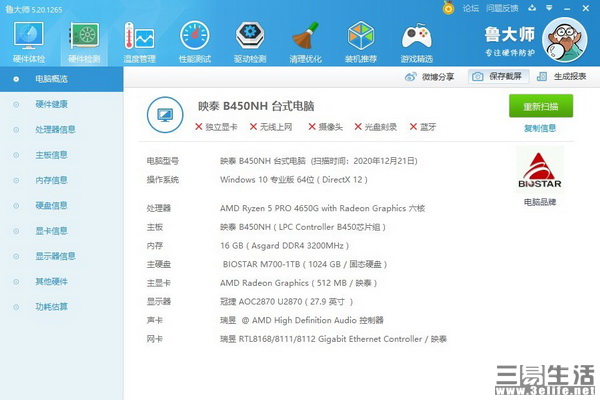The image size is (600, 400).
Task: Minimize the 鲁大师 window
Action: [567, 8]
